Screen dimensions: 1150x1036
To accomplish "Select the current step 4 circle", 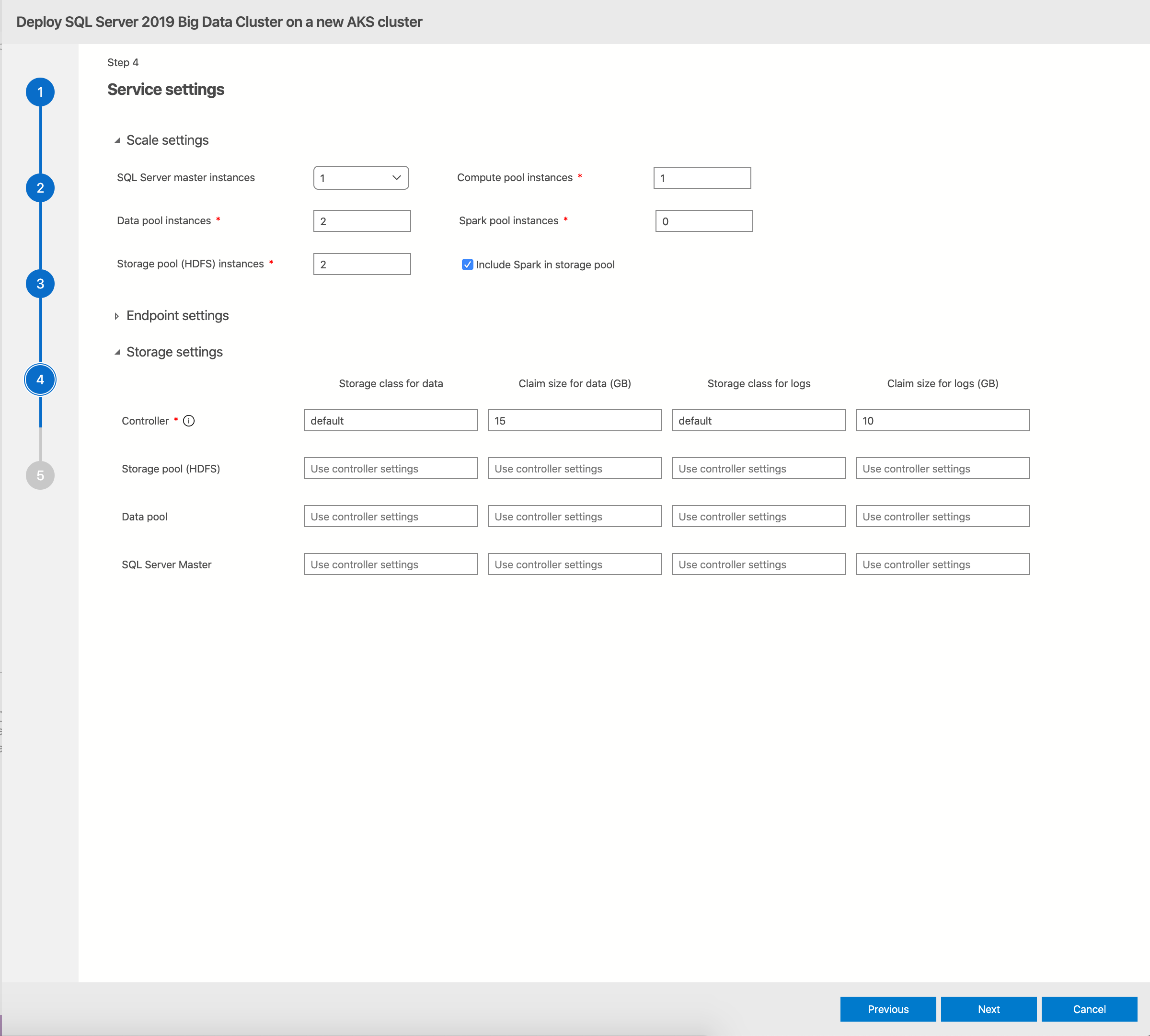I will click(40, 380).
